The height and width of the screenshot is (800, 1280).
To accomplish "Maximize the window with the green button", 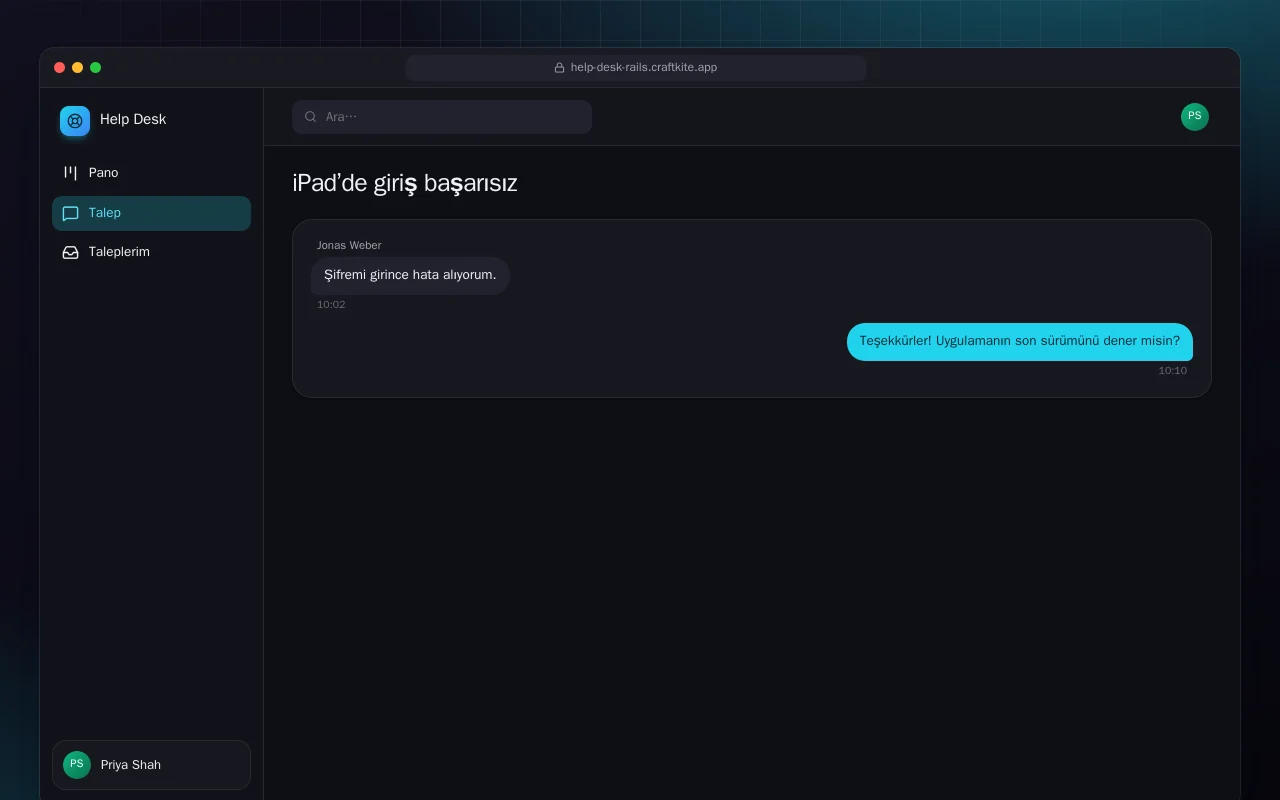I will (96, 68).
